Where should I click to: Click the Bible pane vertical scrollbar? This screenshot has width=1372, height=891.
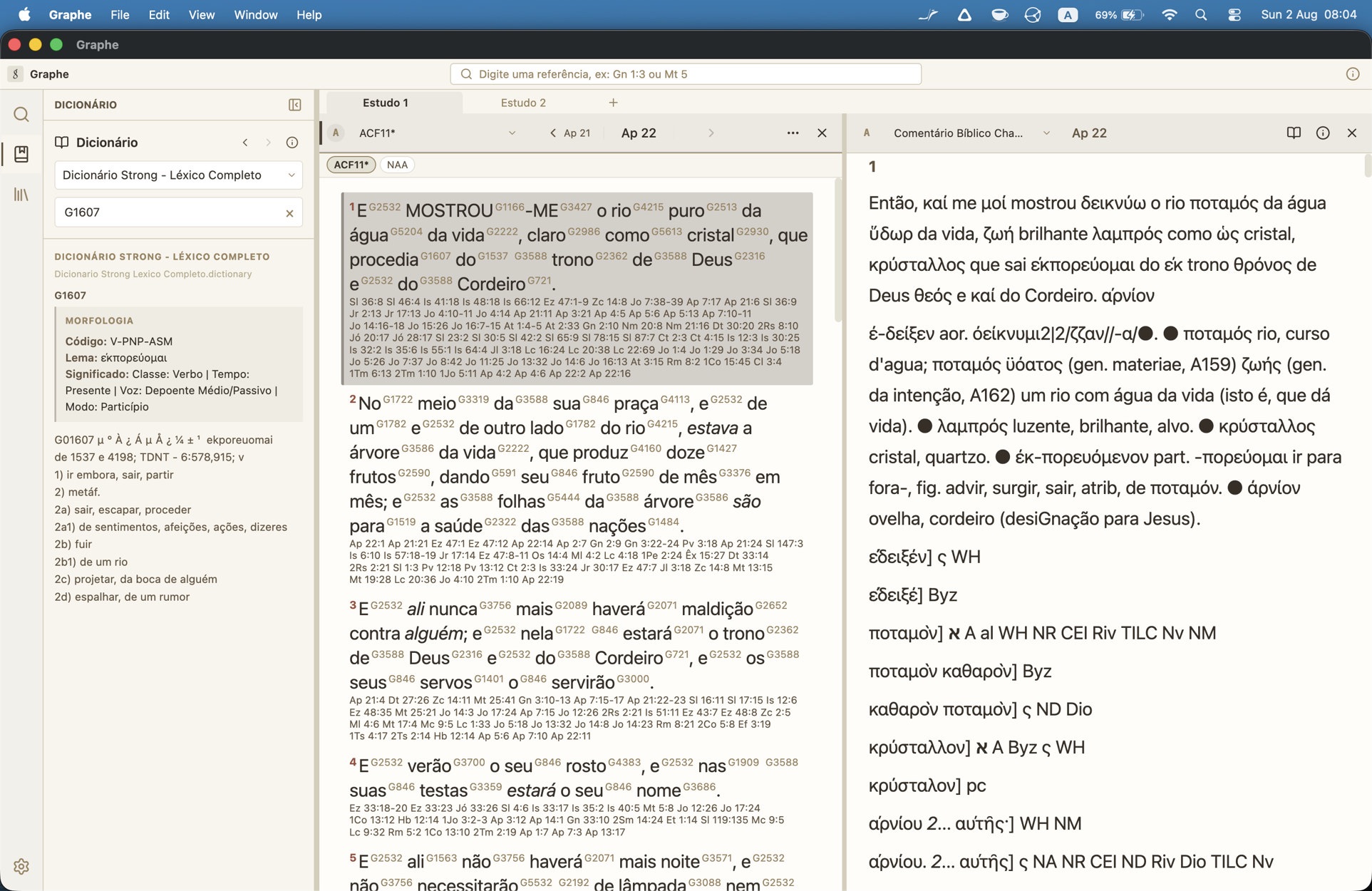pos(838,249)
